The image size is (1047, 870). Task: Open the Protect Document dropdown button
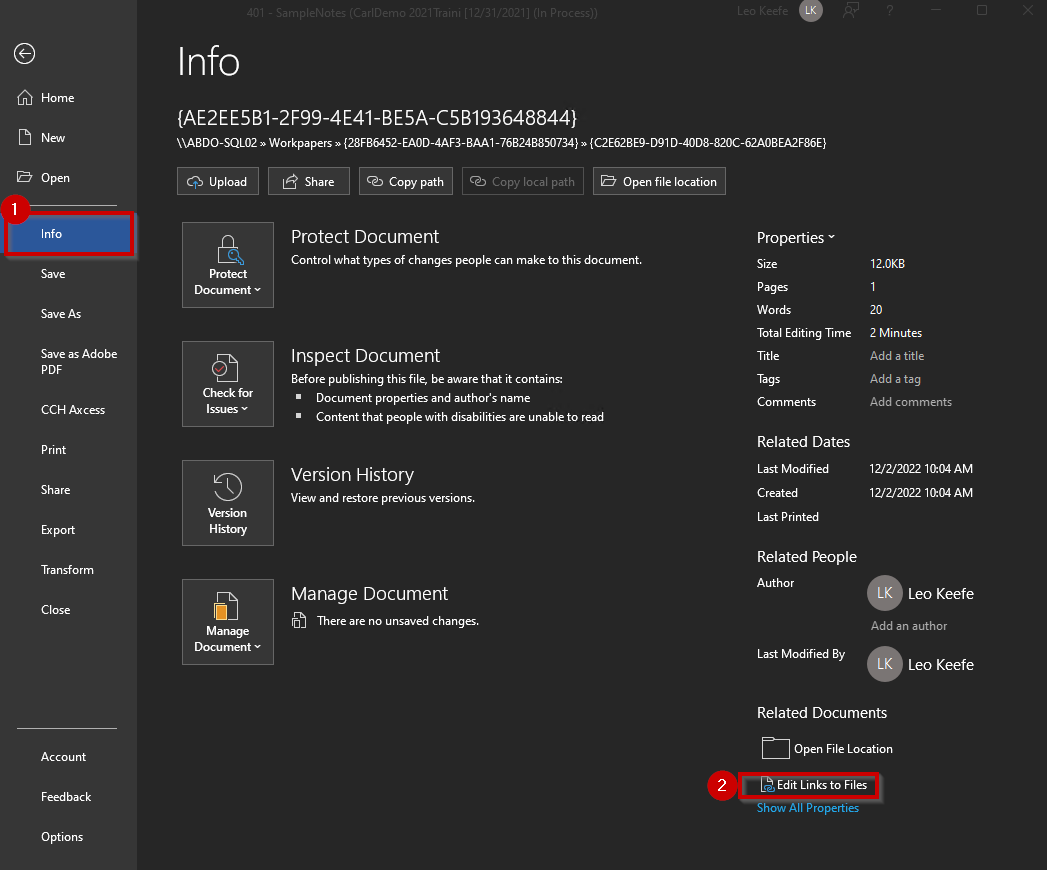(x=228, y=265)
